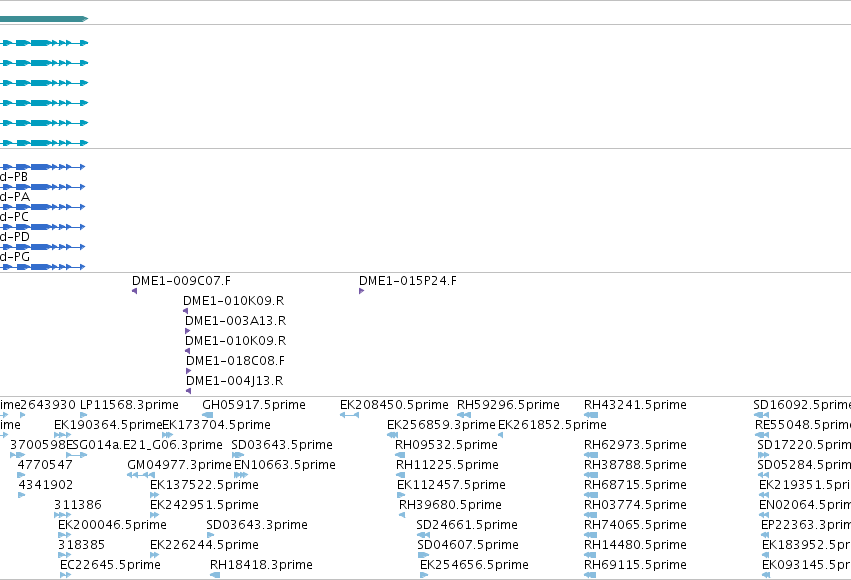Click the blue EST glyph of SD03643.5prime

(238, 455)
